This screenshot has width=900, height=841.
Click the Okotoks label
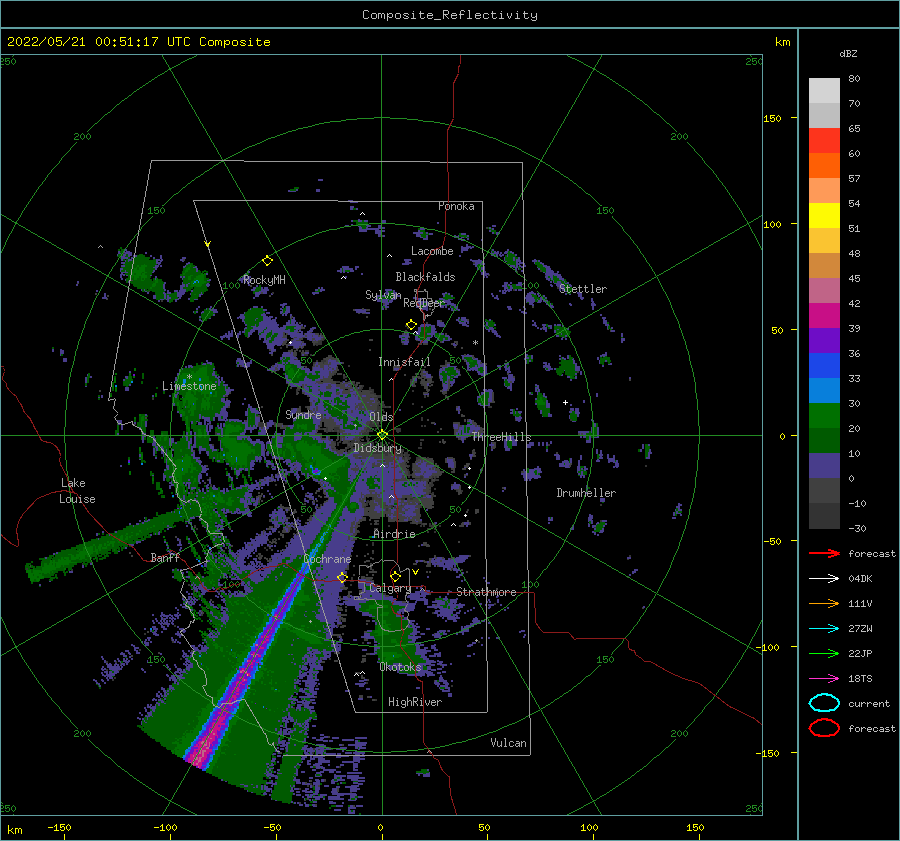(x=400, y=667)
